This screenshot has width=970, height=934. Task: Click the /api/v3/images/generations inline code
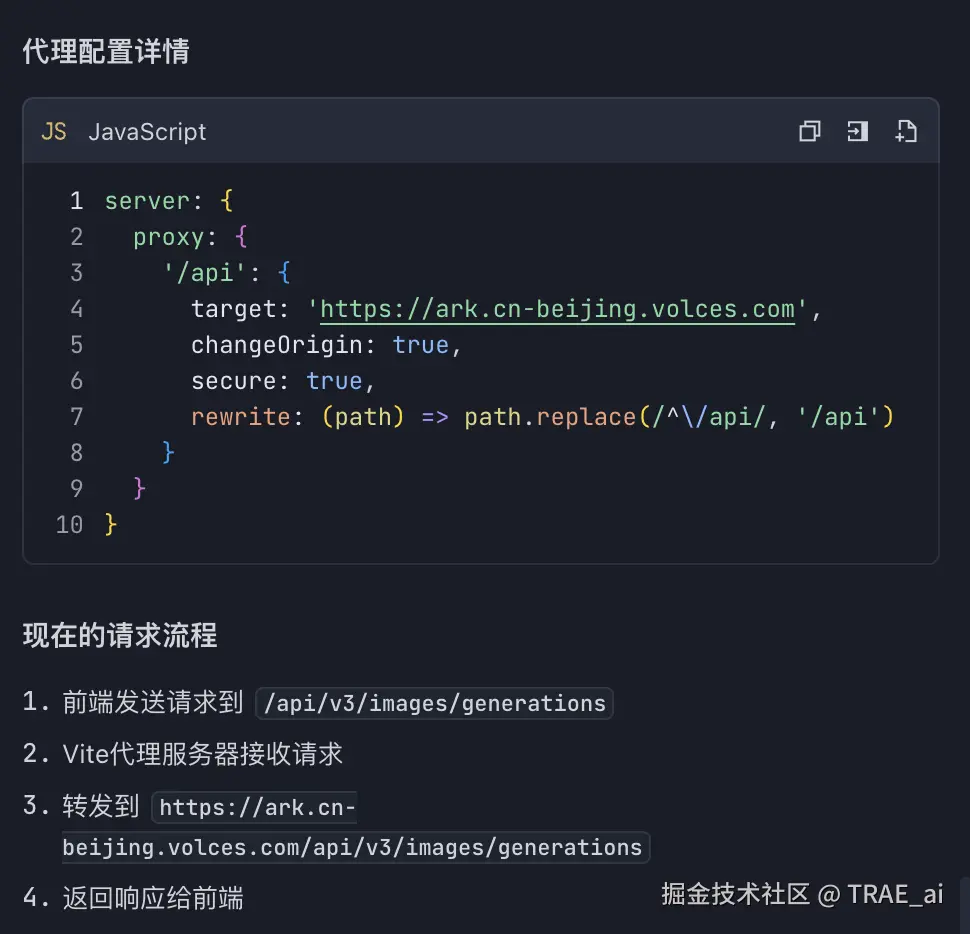(x=434, y=703)
